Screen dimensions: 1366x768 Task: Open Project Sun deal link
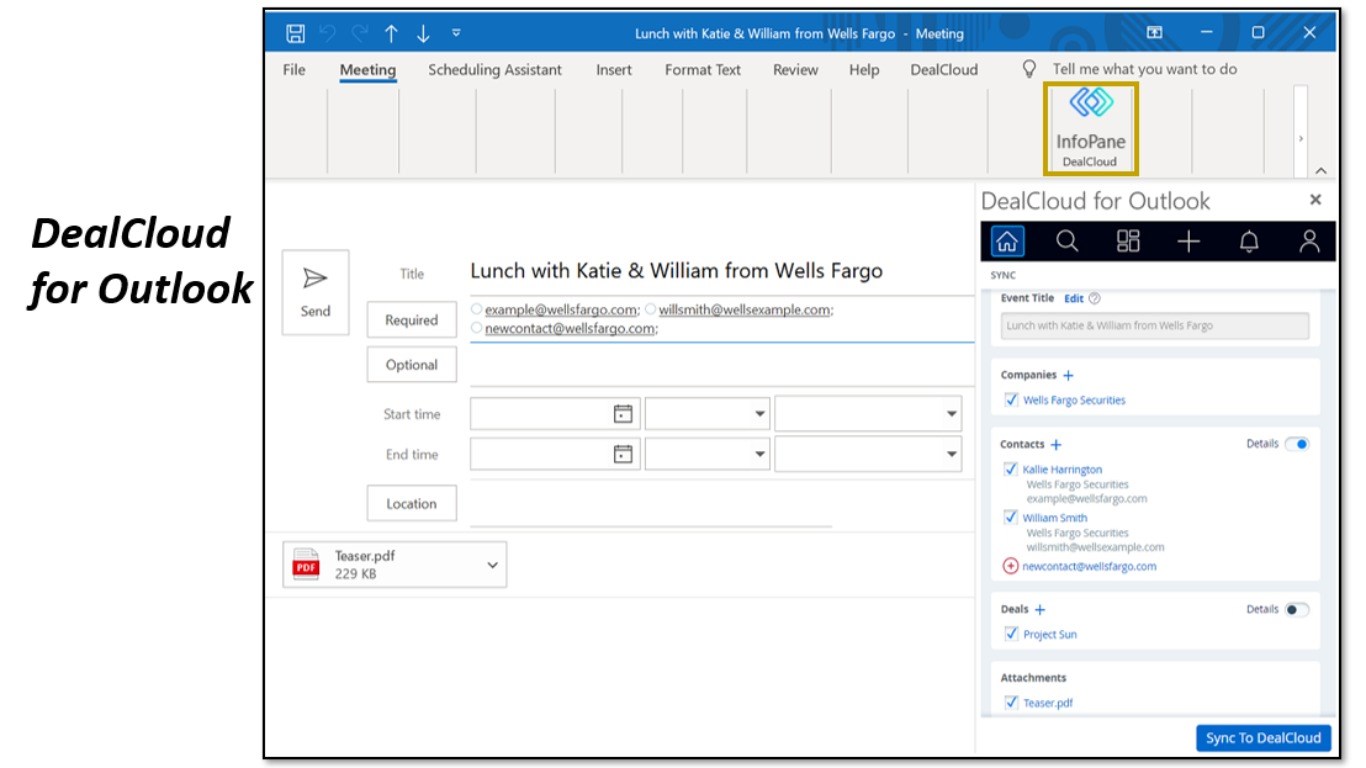pos(1050,634)
